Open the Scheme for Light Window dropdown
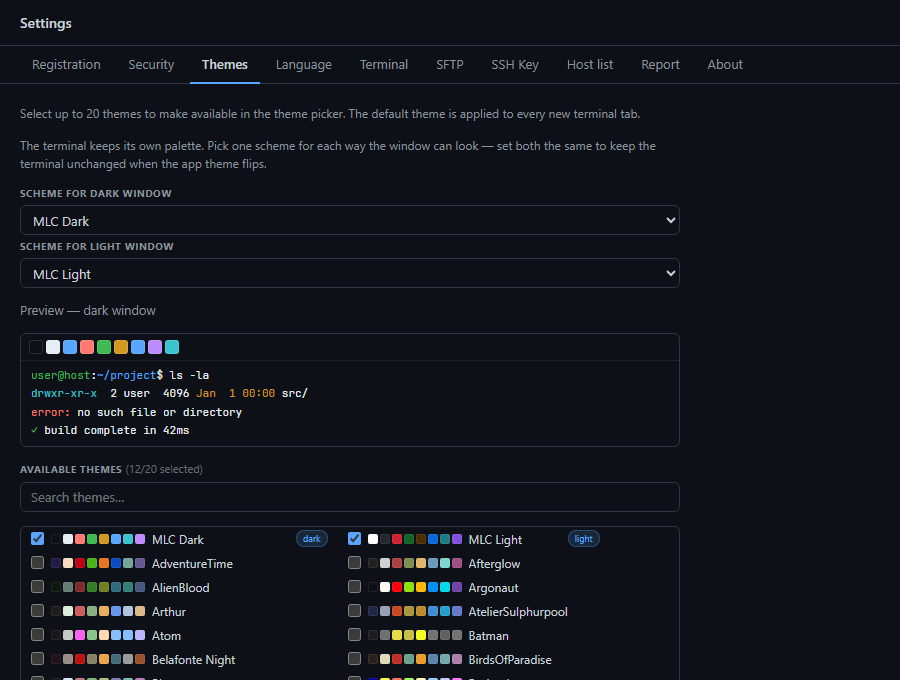Viewport: 900px width, 680px height. click(x=350, y=273)
